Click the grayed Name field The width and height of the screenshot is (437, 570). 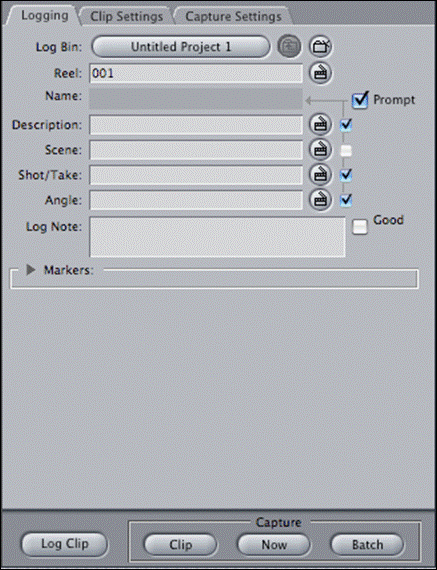[196, 99]
